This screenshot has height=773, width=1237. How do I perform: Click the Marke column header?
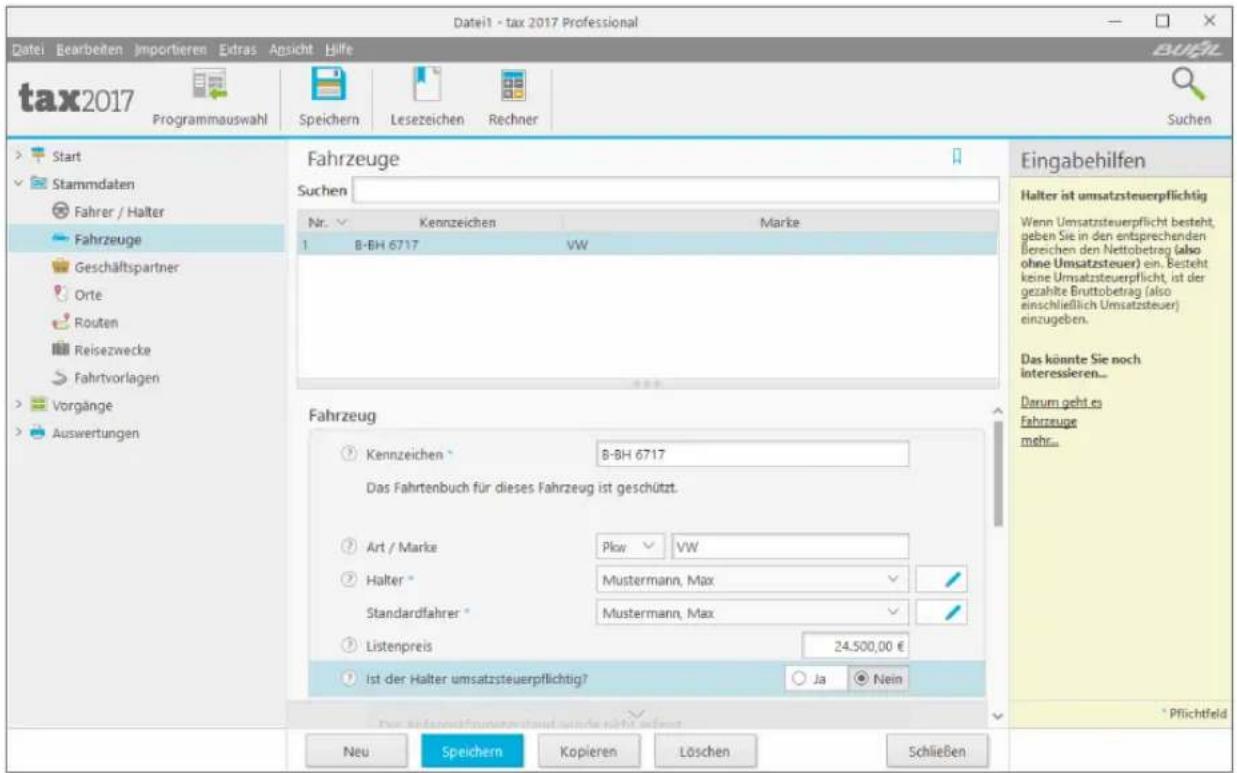(x=780, y=221)
